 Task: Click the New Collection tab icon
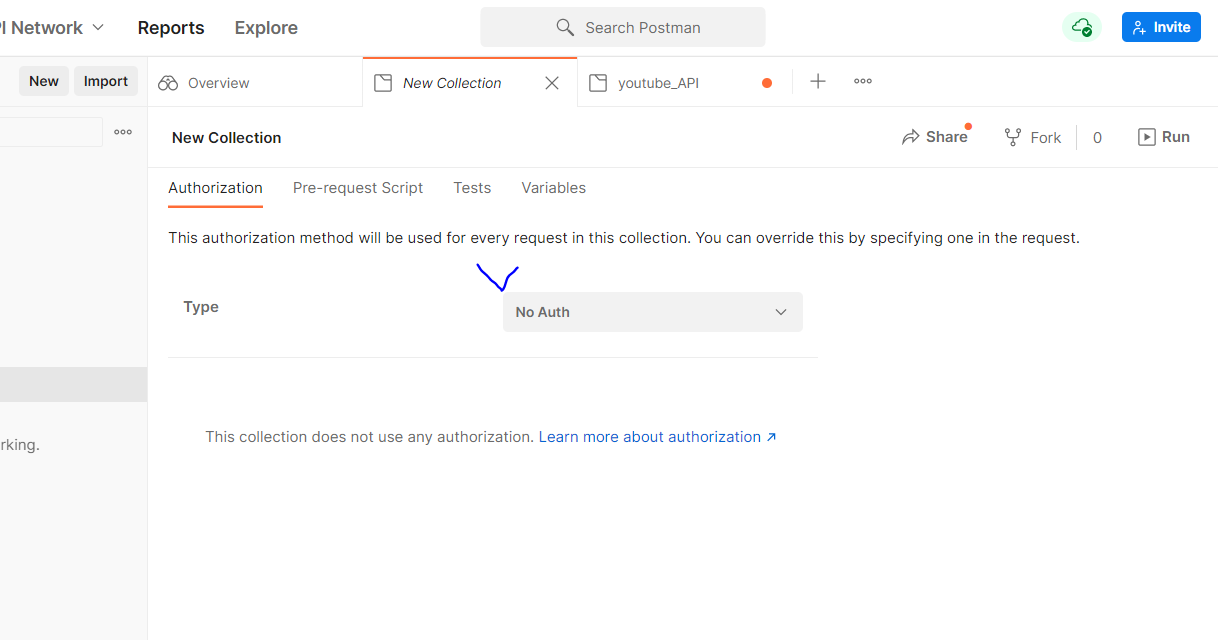point(382,83)
